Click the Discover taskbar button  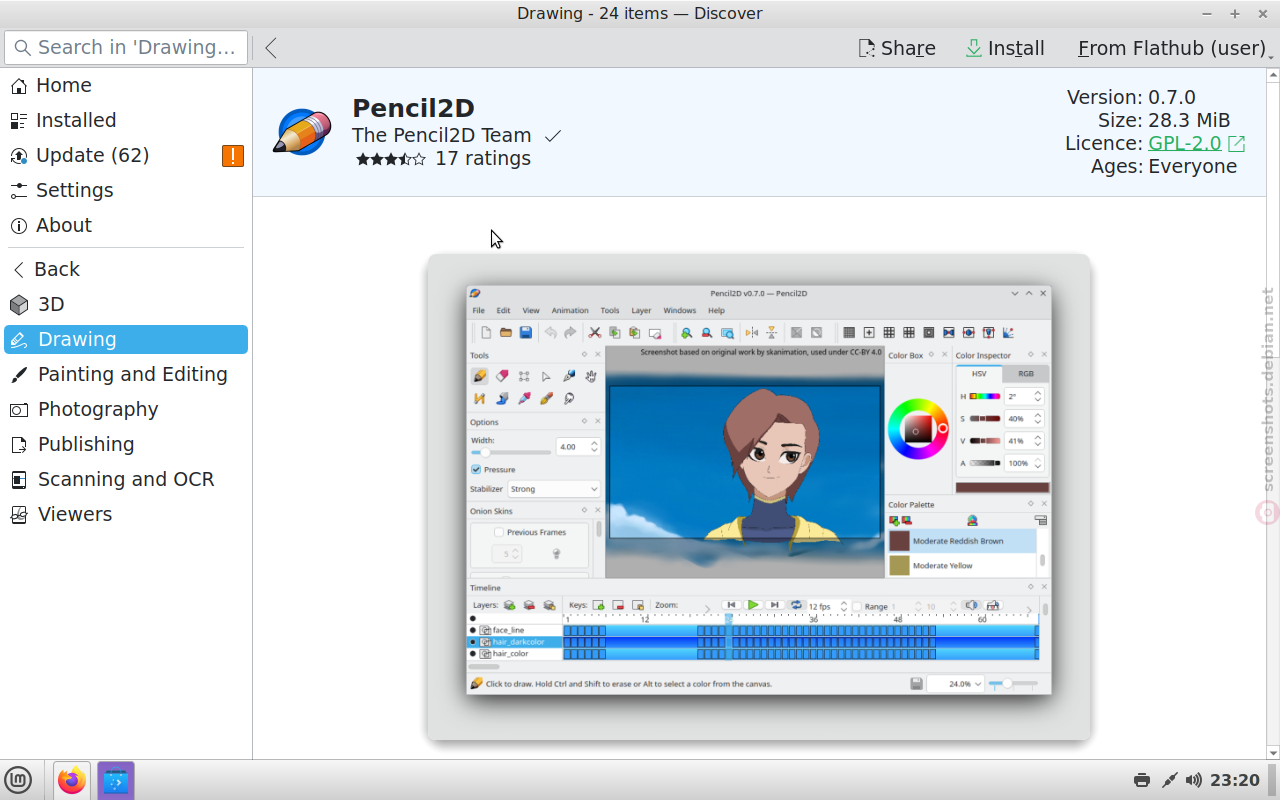coord(116,780)
